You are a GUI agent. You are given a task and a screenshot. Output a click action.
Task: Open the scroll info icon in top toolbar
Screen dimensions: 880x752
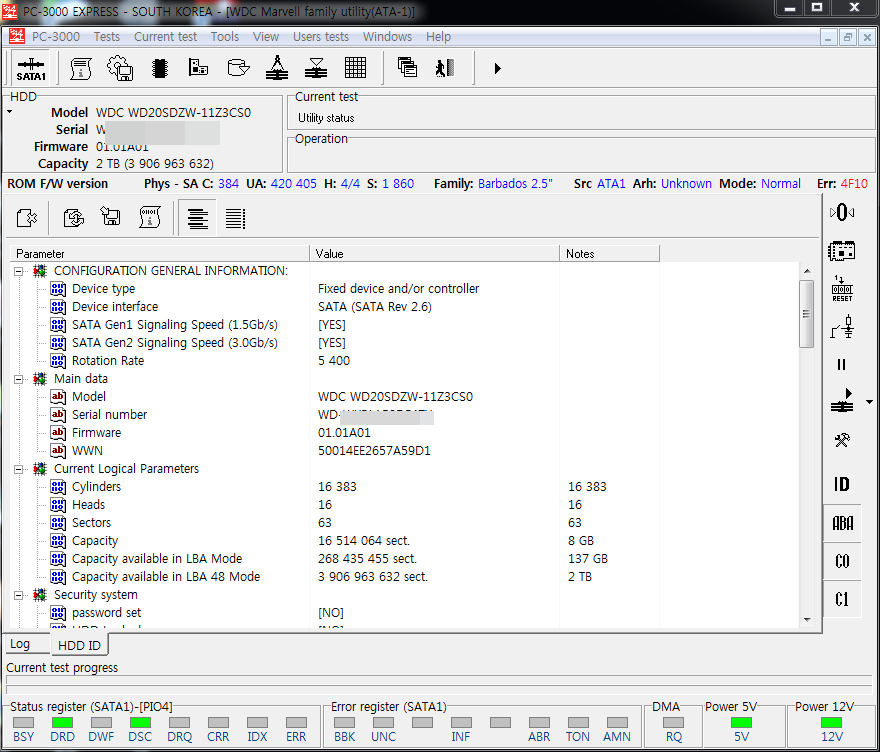[x=80, y=68]
